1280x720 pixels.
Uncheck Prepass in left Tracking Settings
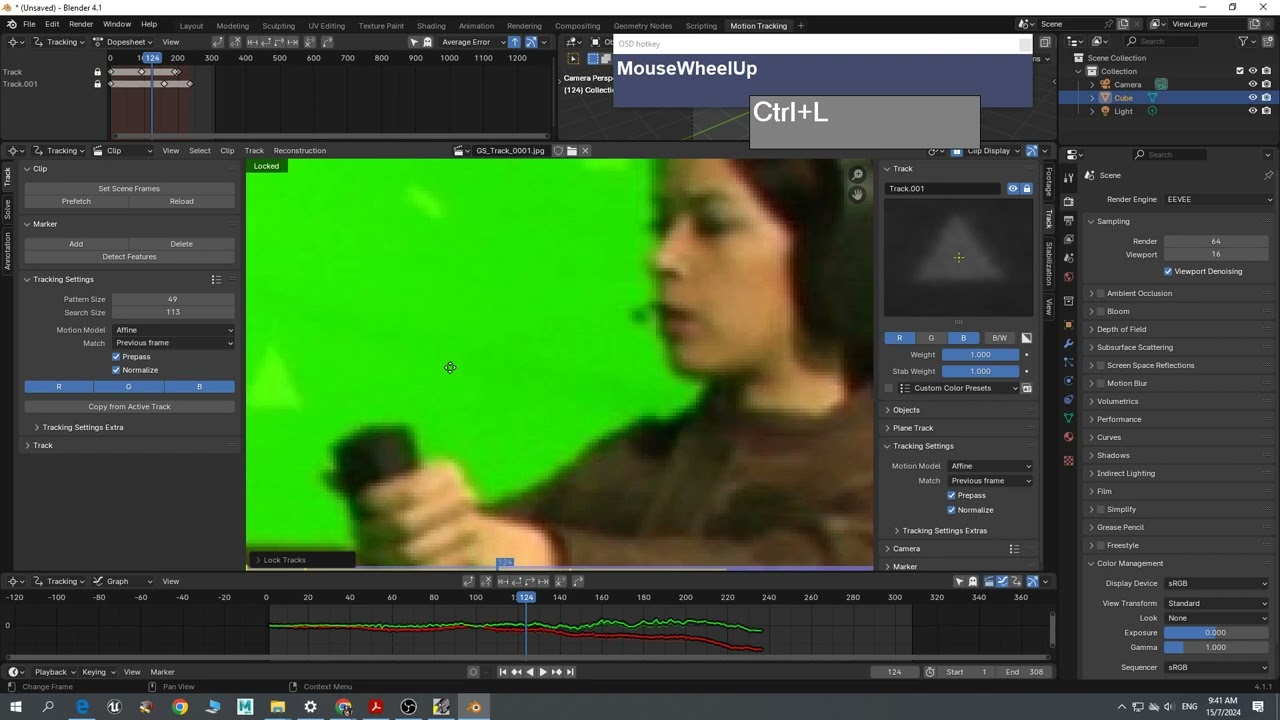pyautogui.click(x=116, y=357)
